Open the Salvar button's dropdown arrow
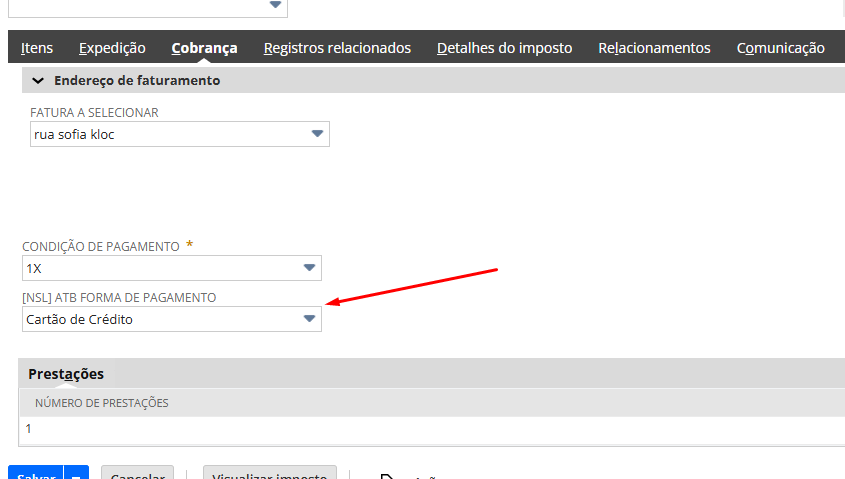Image resolution: width=845 pixels, height=479 pixels. coord(77,474)
